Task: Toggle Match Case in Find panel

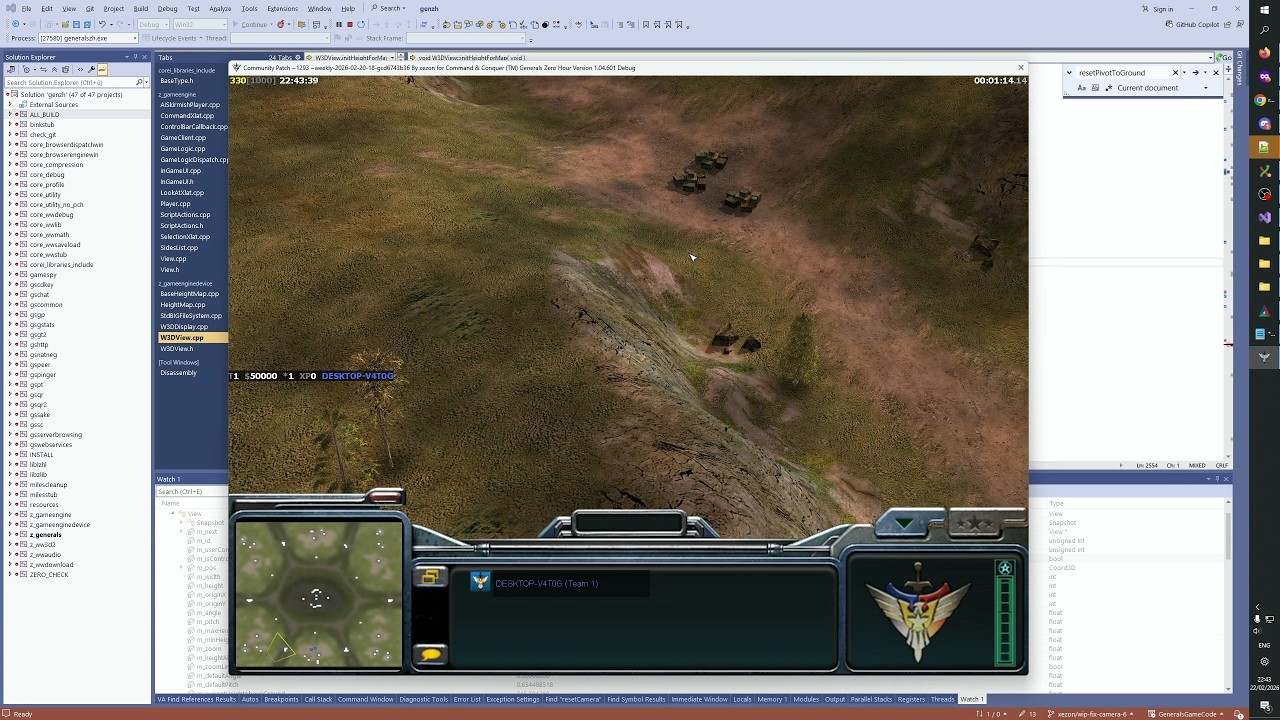Action: 1082,88
